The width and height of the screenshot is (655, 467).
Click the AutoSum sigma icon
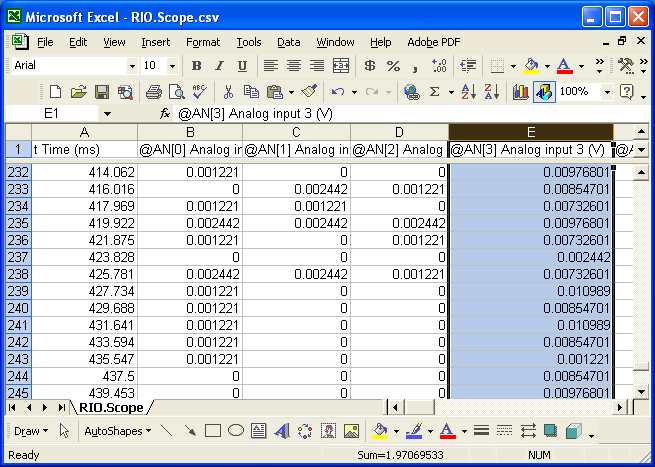point(435,92)
